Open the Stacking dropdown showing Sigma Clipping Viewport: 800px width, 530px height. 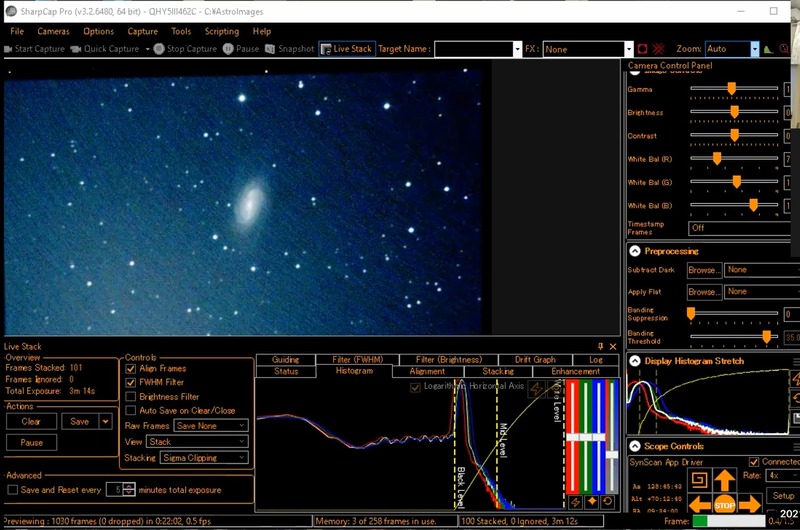click(x=204, y=458)
